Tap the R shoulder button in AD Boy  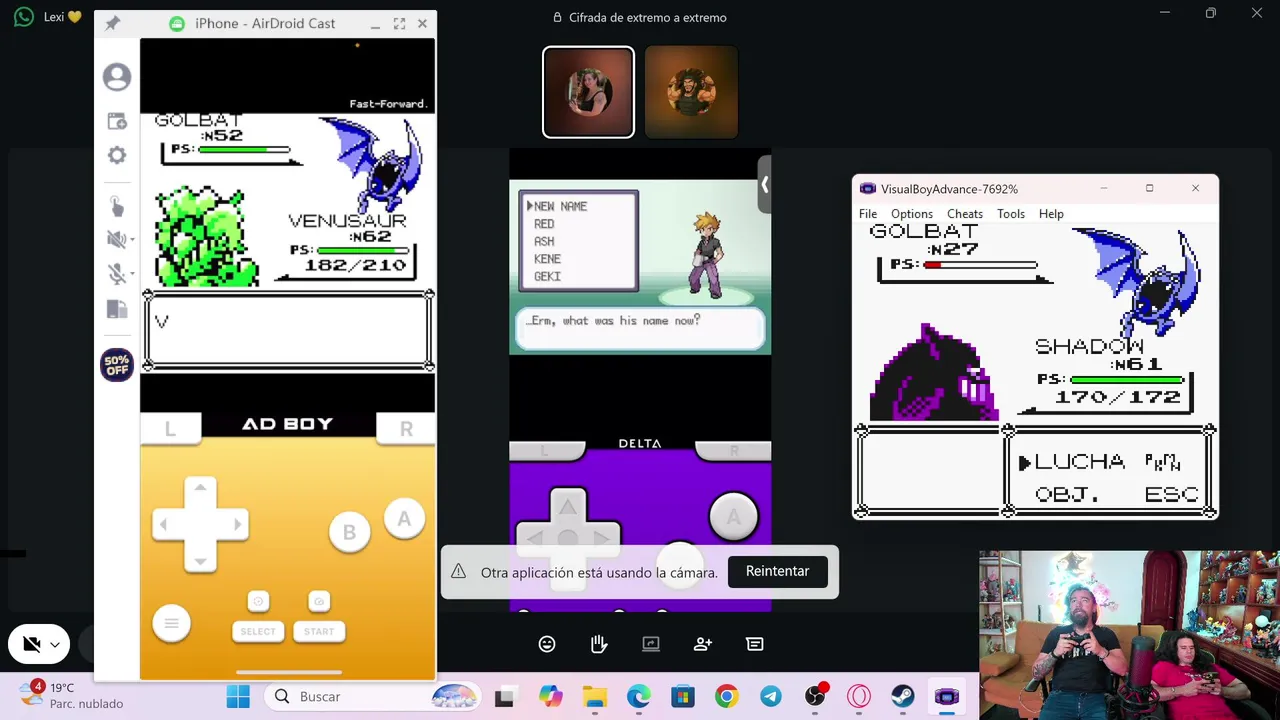coord(406,428)
